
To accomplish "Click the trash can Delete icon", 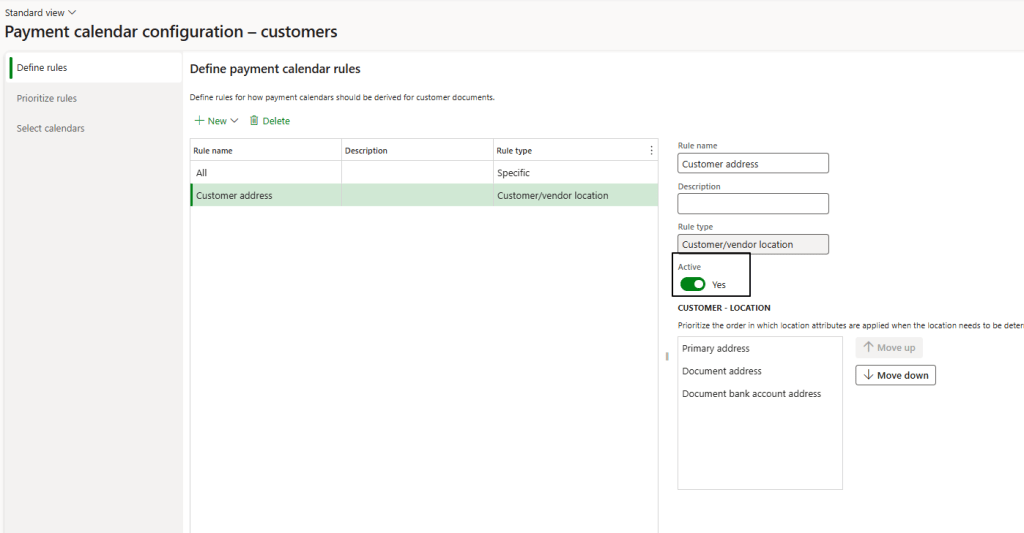I will [x=254, y=121].
